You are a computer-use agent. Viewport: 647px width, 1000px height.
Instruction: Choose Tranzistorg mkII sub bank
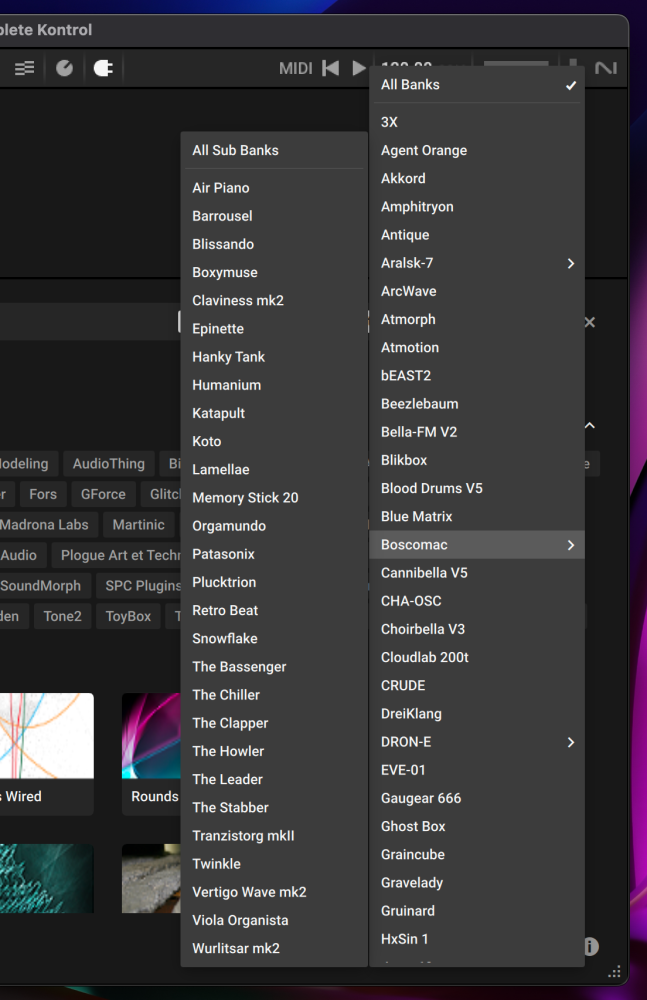point(274,836)
